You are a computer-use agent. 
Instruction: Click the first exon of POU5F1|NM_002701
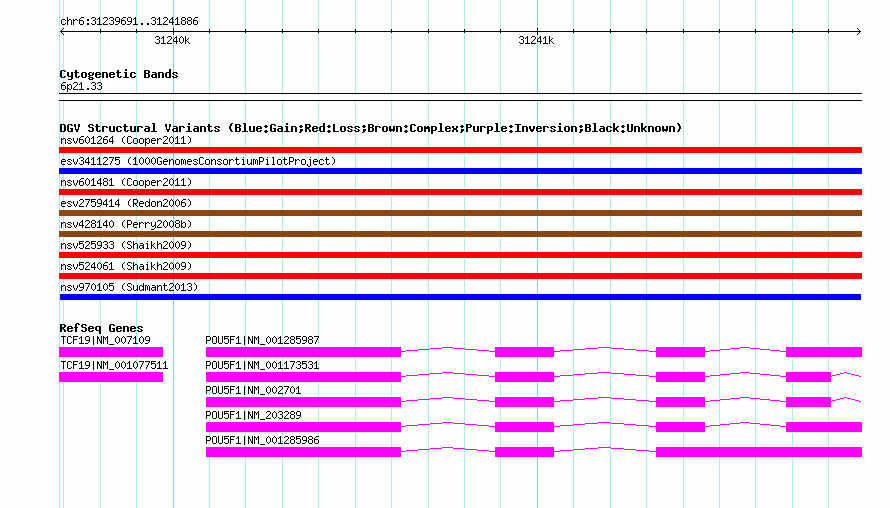click(303, 402)
